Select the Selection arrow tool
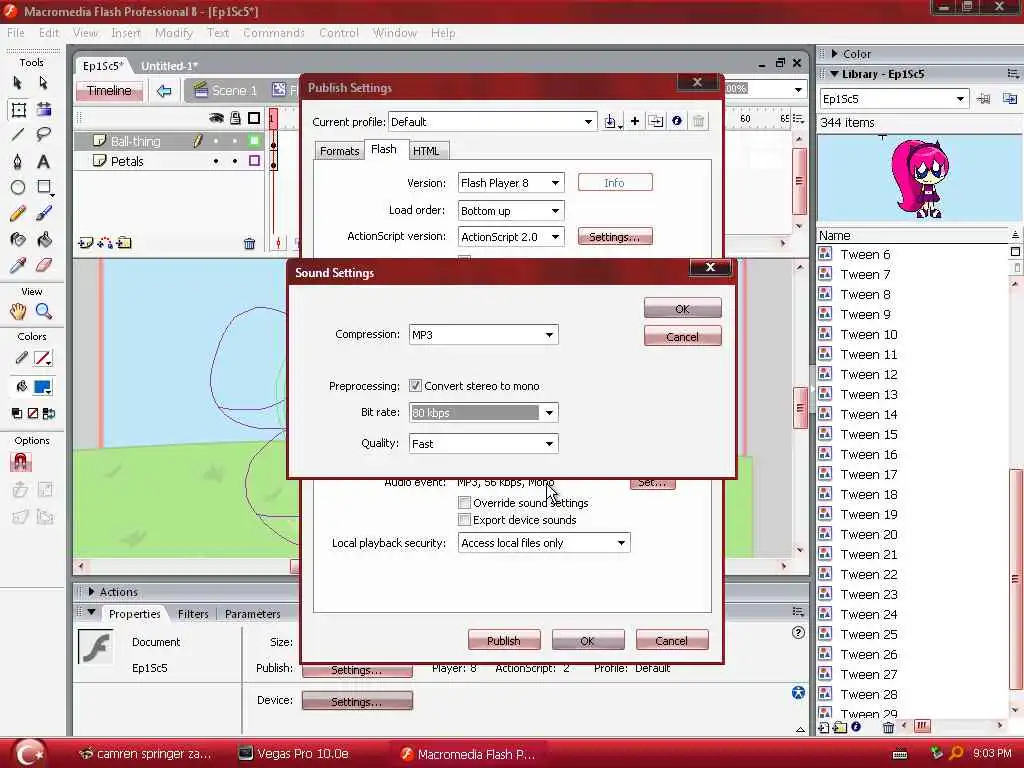 coord(18,83)
